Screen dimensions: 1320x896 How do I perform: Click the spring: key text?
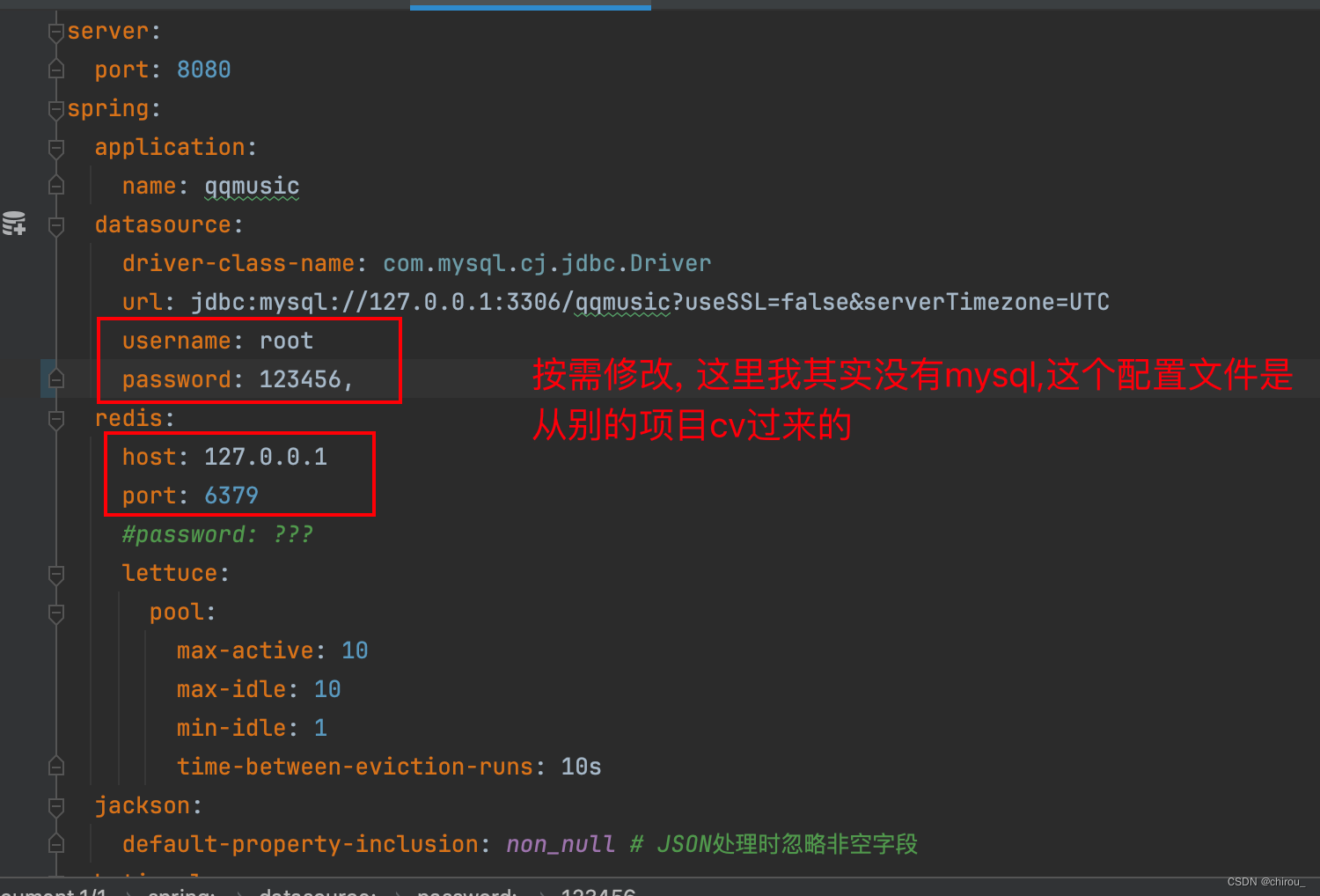tap(114, 109)
